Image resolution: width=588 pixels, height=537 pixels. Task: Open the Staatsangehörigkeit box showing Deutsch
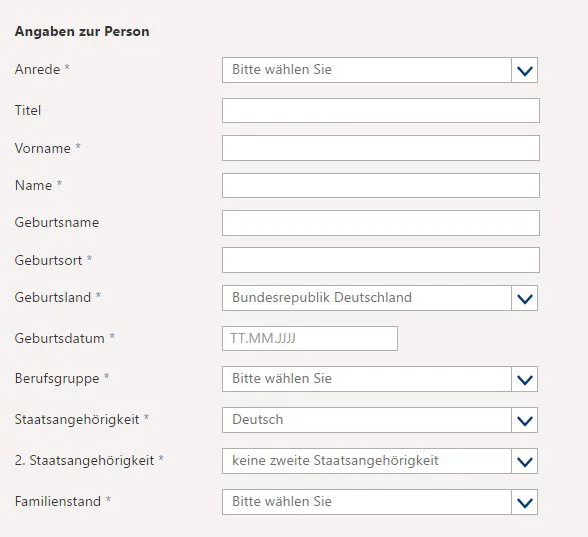click(380, 420)
